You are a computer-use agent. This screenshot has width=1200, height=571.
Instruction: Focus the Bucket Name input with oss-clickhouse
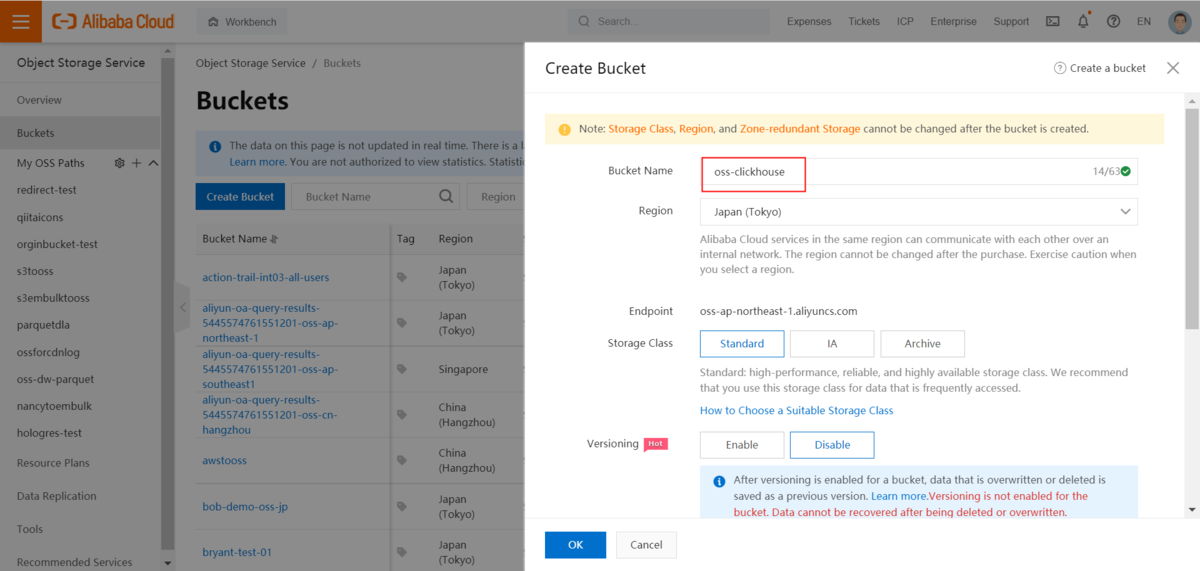(x=919, y=172)
